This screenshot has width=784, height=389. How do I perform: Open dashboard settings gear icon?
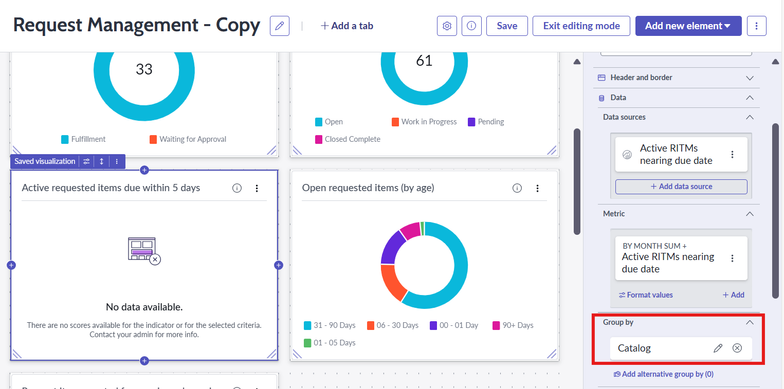(447, 26)
